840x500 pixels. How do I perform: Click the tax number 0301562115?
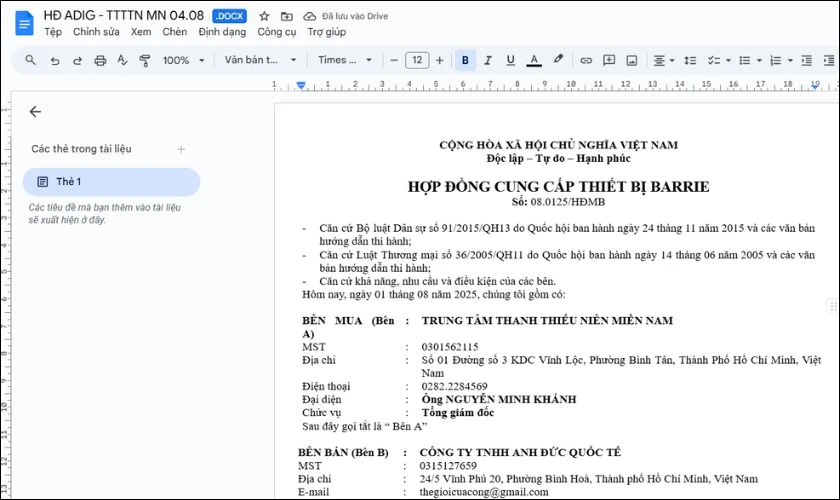click(449, 347)
